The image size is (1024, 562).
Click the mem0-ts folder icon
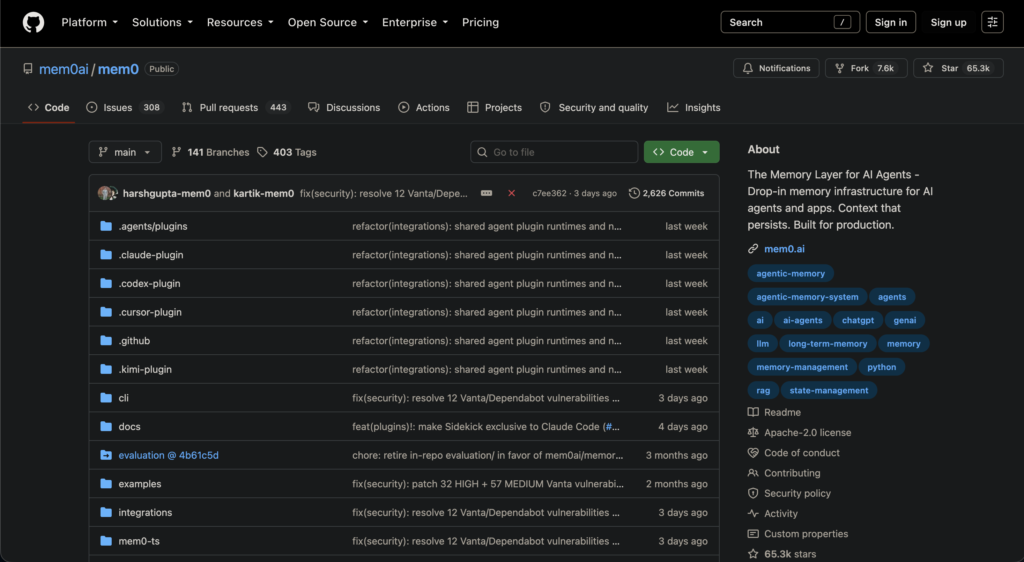(x=106, y=541)
